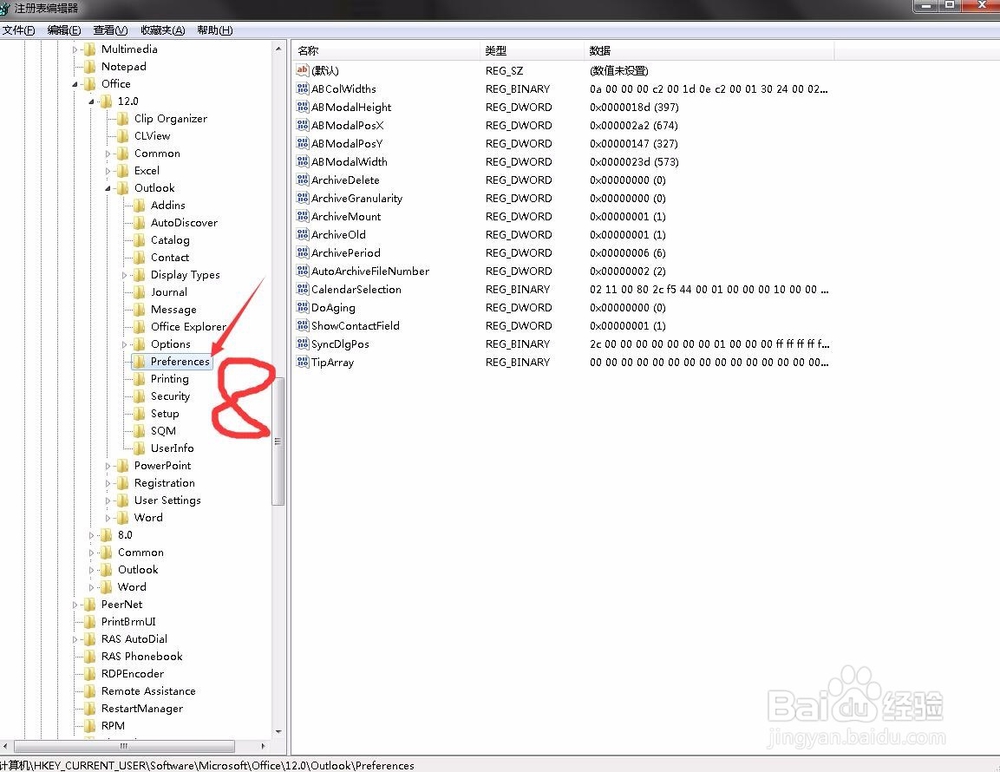1000x772 pixels.
Task: Click the TipArray binary value icon
Action: coord(303,362)
